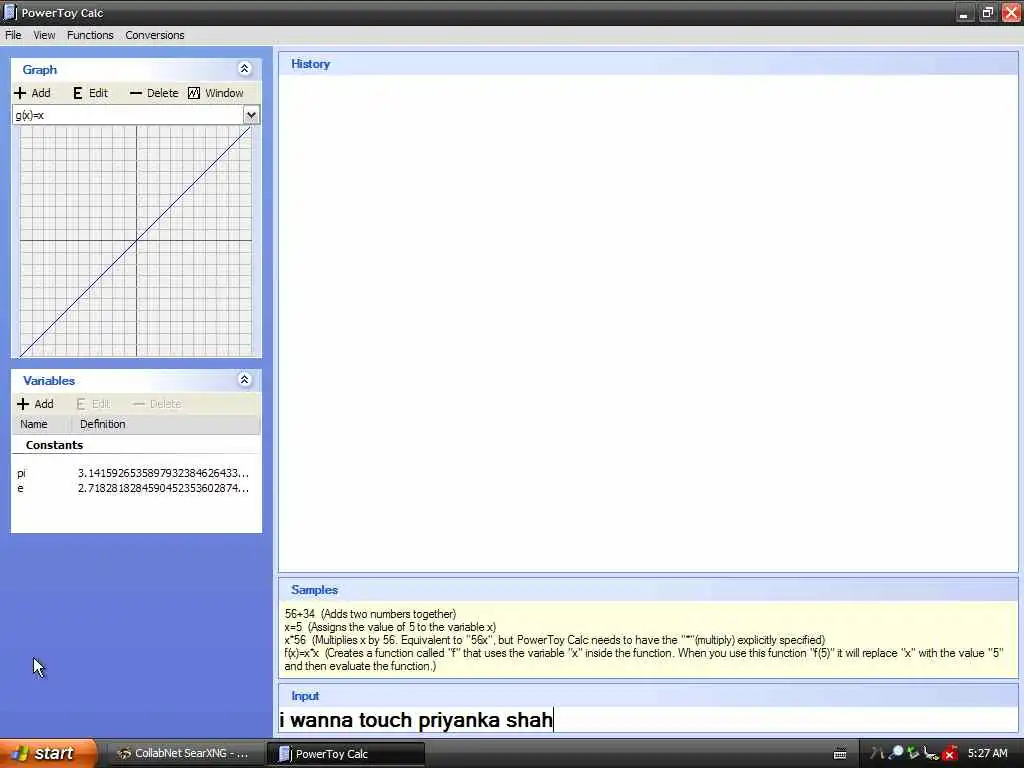1024x768 pixels.
Task: Open the File menu
Action: click(13, 35)
